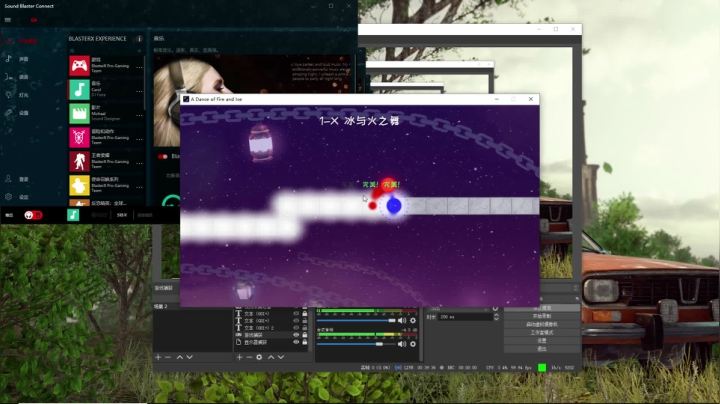Click the 200 ms duration field
The height and width of the screenshot is (404, 720).
point(465,317)
